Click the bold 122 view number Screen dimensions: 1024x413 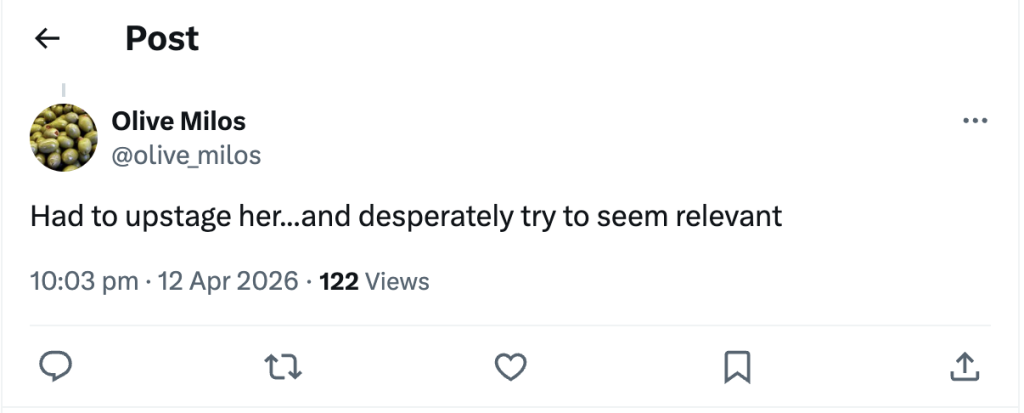(x=339, y=281)
